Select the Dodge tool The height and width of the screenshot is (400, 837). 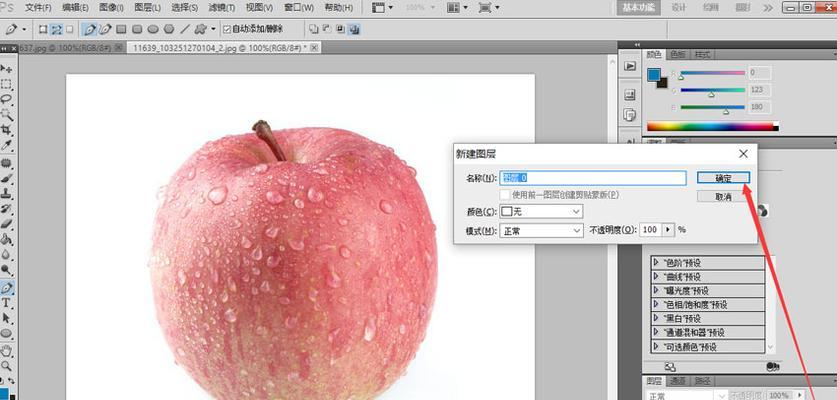(6, 270)
